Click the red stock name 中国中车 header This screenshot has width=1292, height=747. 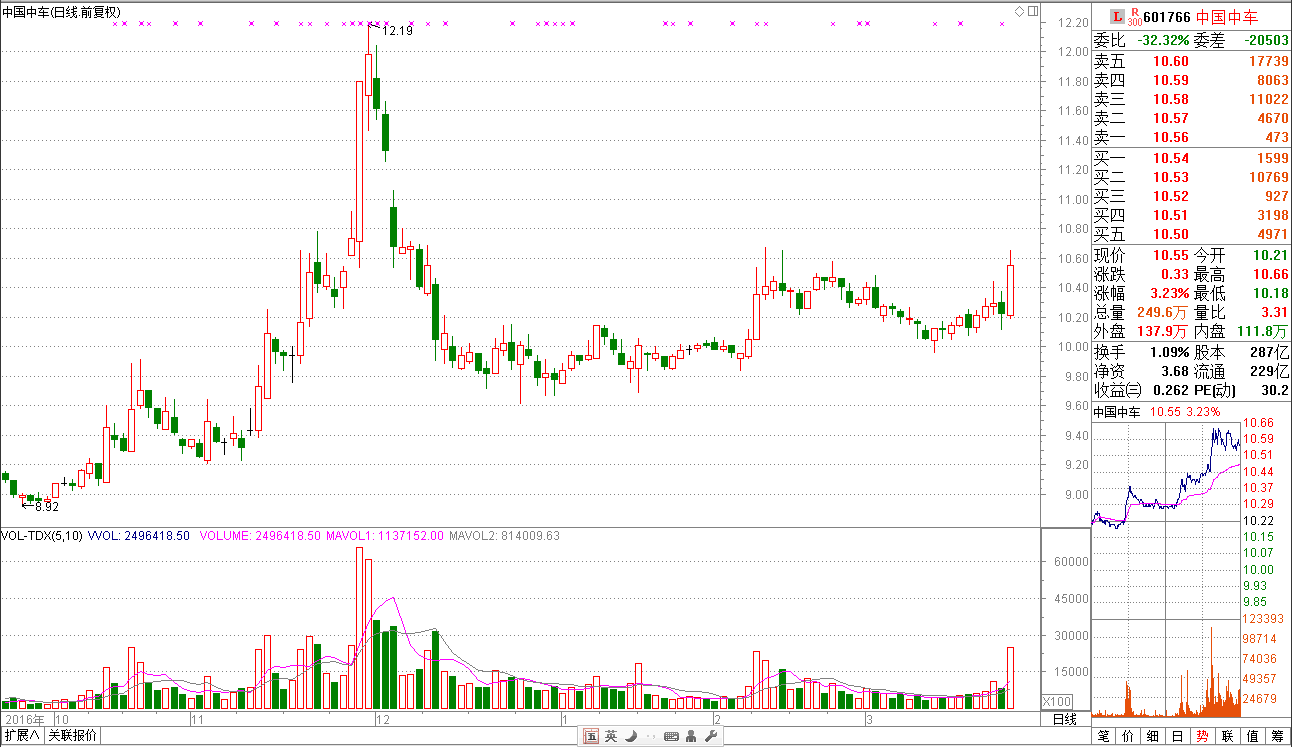point(1227,17)
